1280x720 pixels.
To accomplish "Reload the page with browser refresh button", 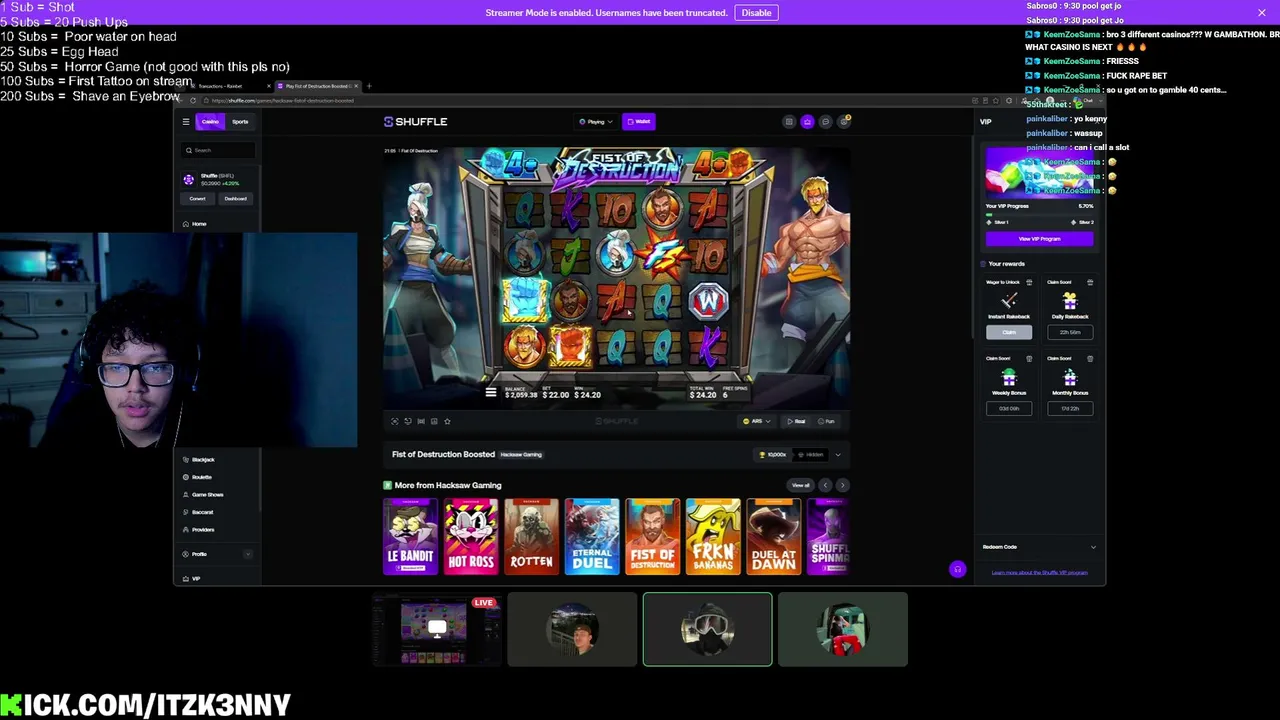I will tap(193, 100).
